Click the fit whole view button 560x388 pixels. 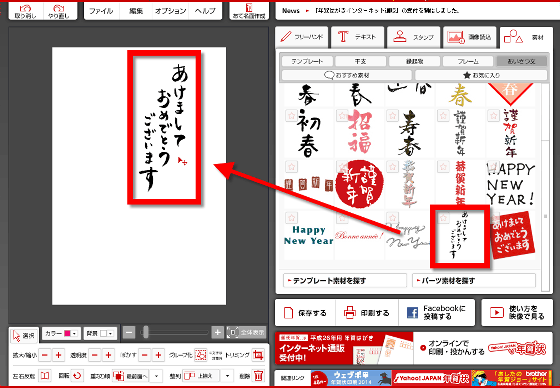(246, 333)
